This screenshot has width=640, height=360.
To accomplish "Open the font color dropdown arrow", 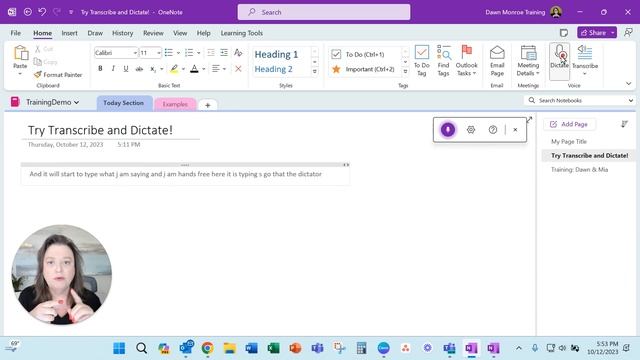I will click(x=204, y=69).
